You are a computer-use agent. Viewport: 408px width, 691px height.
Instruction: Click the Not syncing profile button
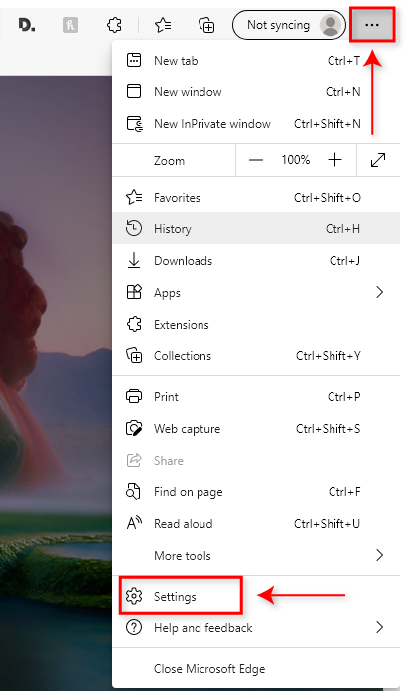289,25
